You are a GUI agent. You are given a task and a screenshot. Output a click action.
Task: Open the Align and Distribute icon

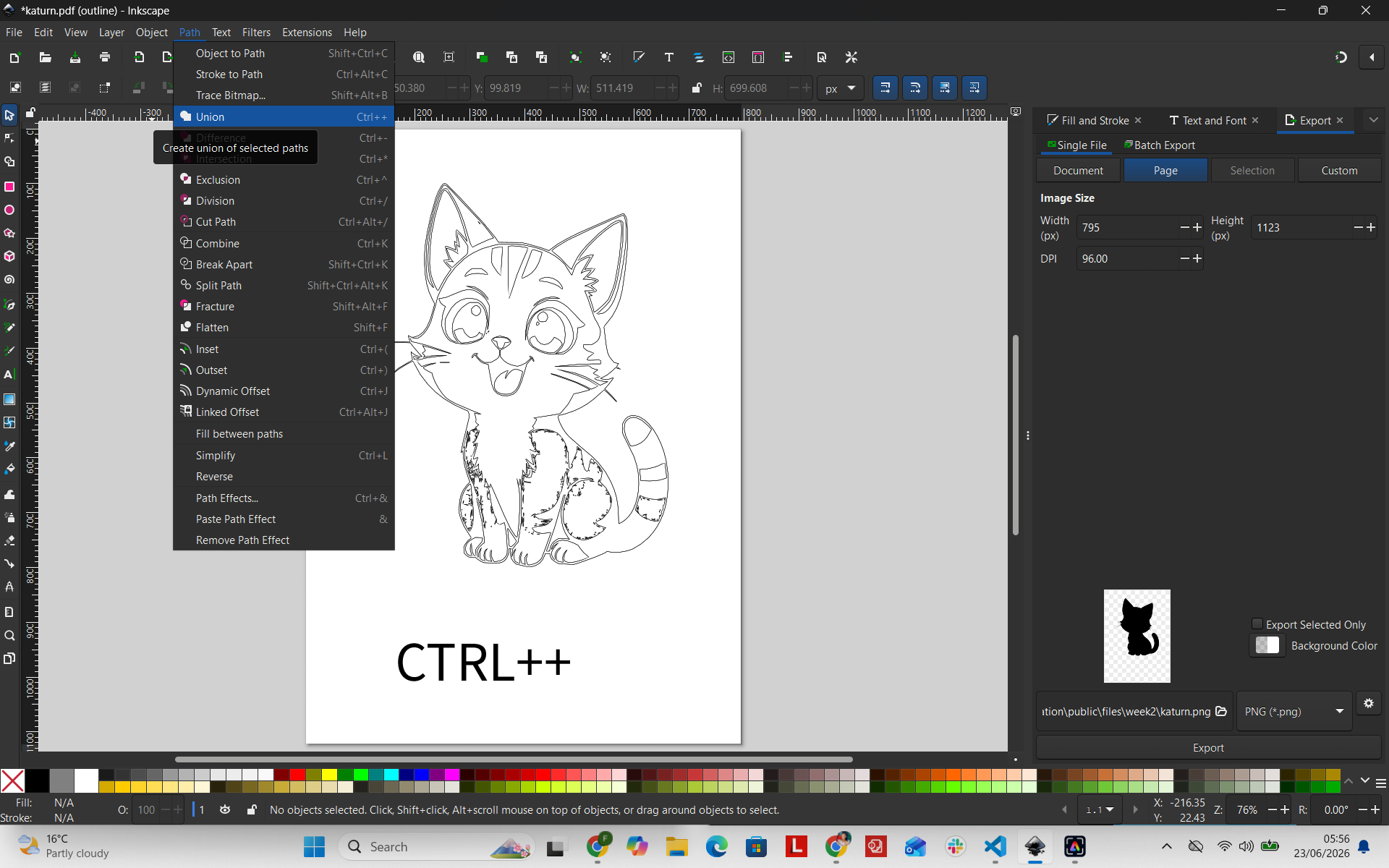point(788,57)
